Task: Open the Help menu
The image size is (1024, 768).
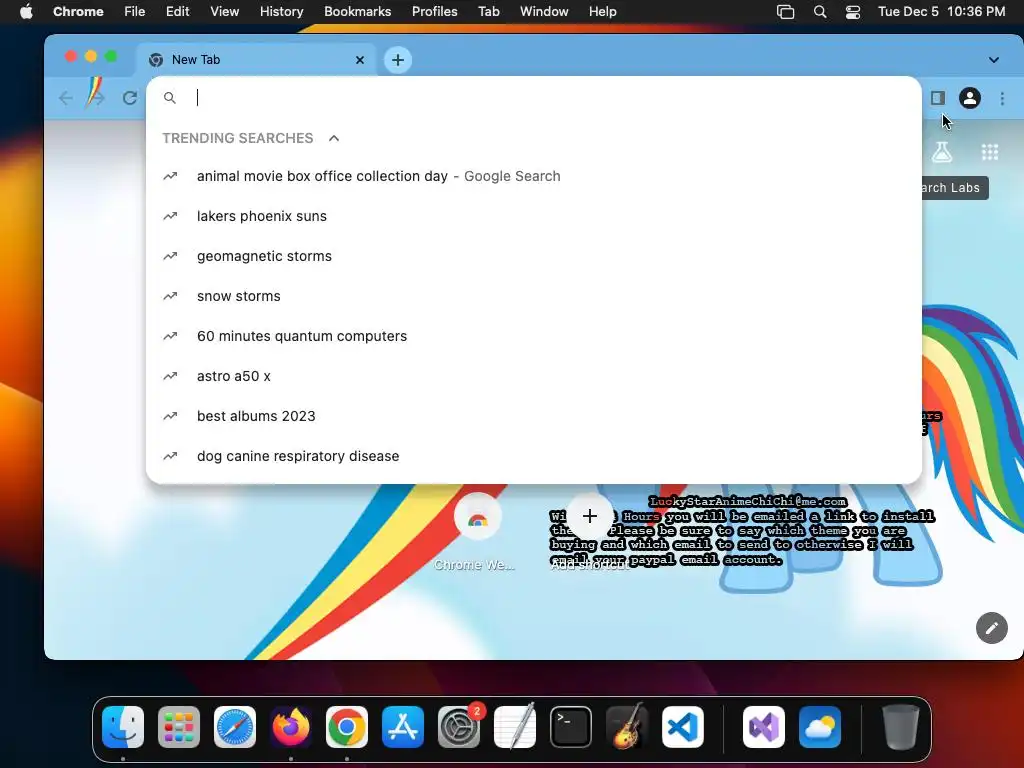Action: point(602,12)
